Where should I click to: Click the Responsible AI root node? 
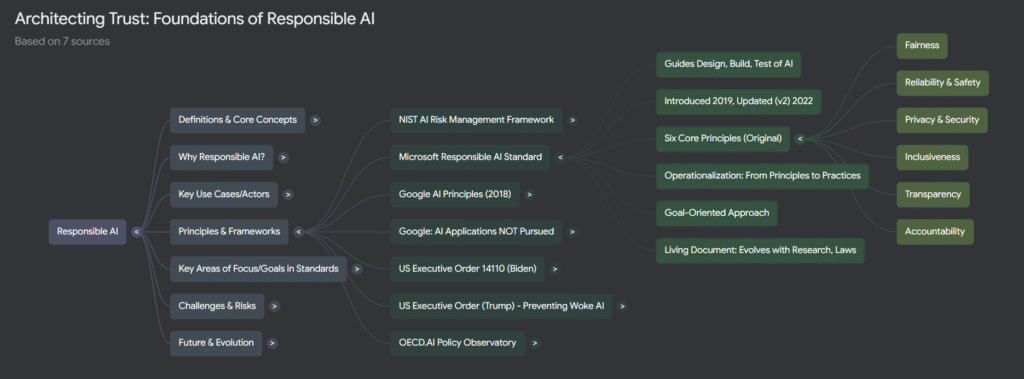[88, 232]
